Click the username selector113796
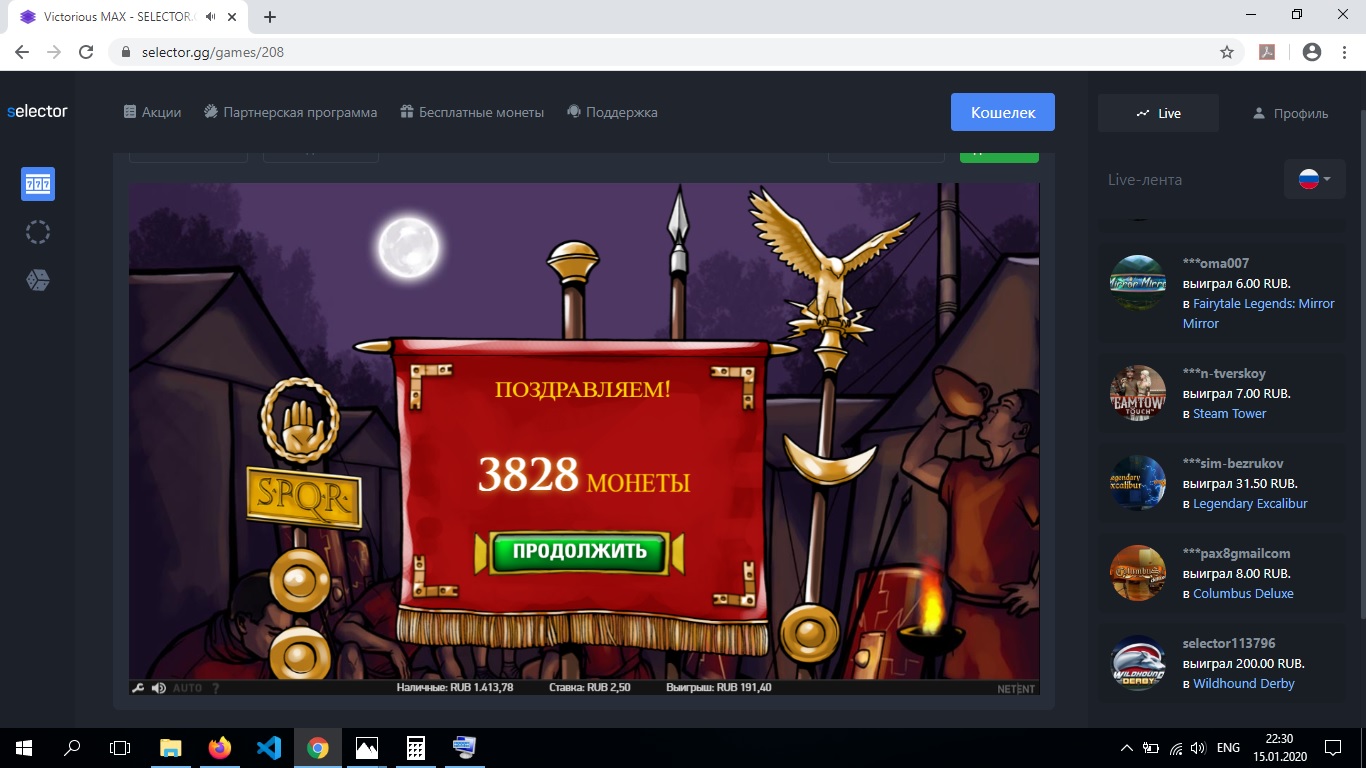 [1229, 643]
